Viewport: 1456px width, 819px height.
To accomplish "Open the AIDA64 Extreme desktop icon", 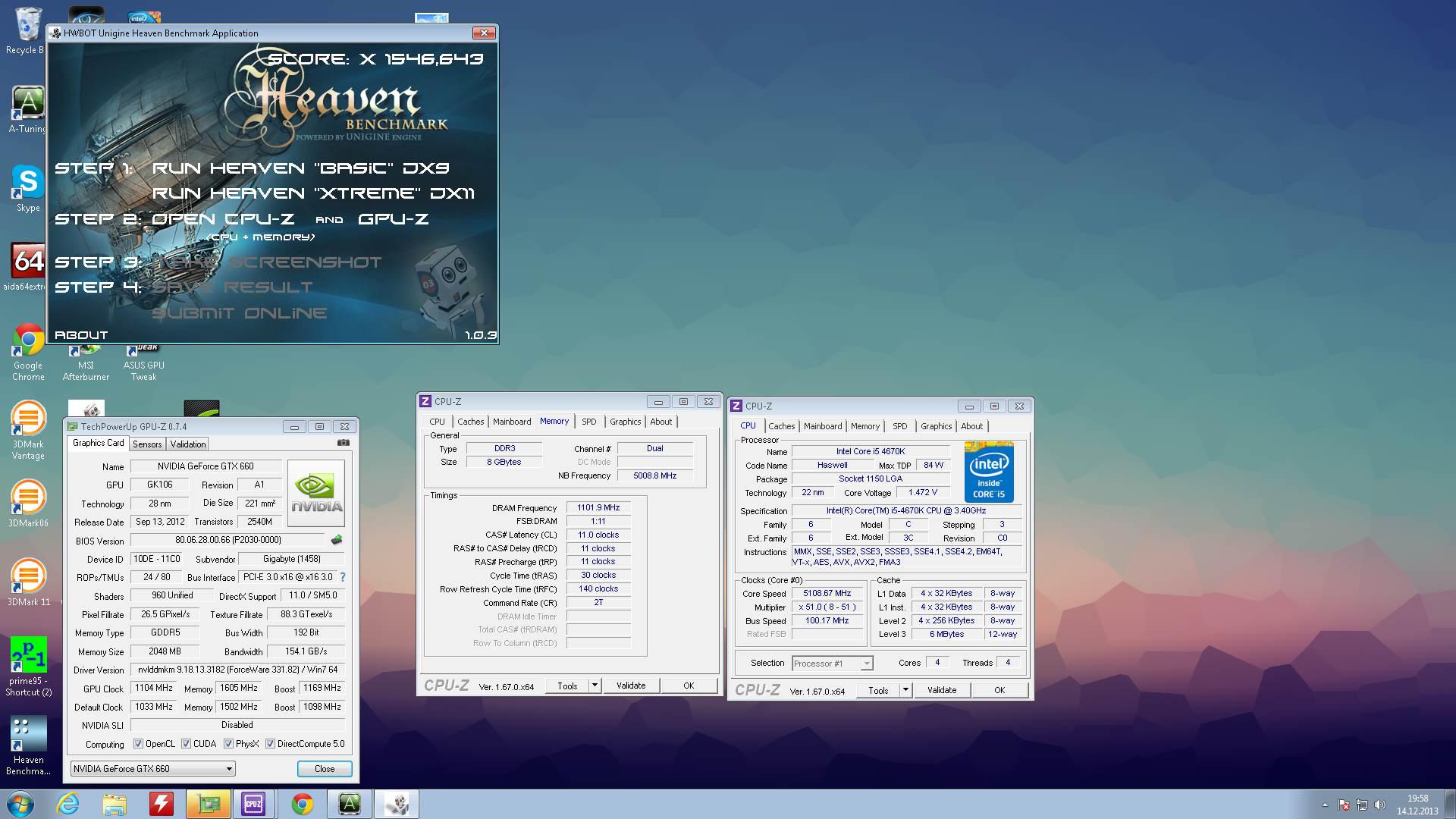I will 27,268.
